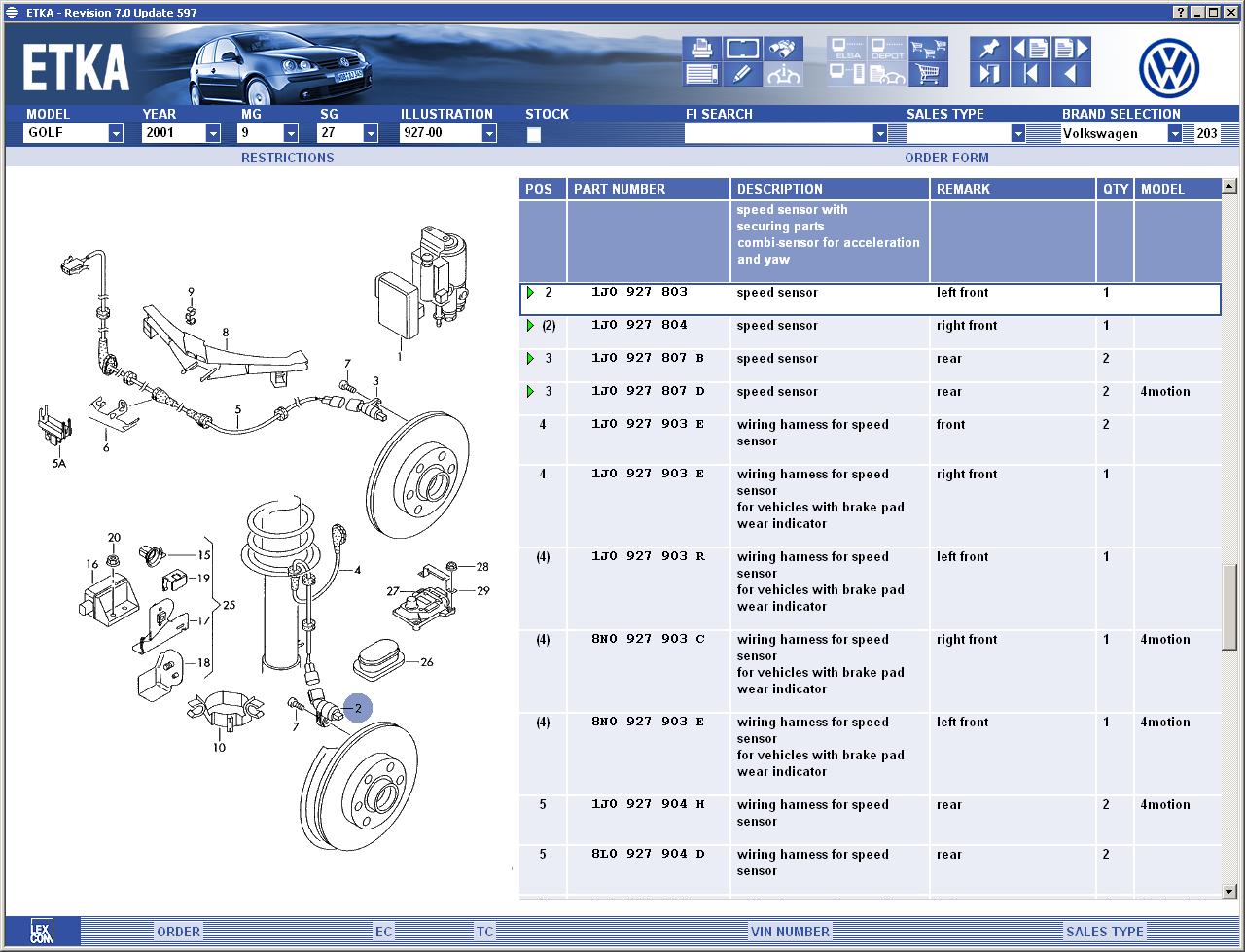Image resolution: width=1245 pixels, height=952 pixels.
Task: Click the parts list scrollbar up arrow
Action: pos(1228,186)
